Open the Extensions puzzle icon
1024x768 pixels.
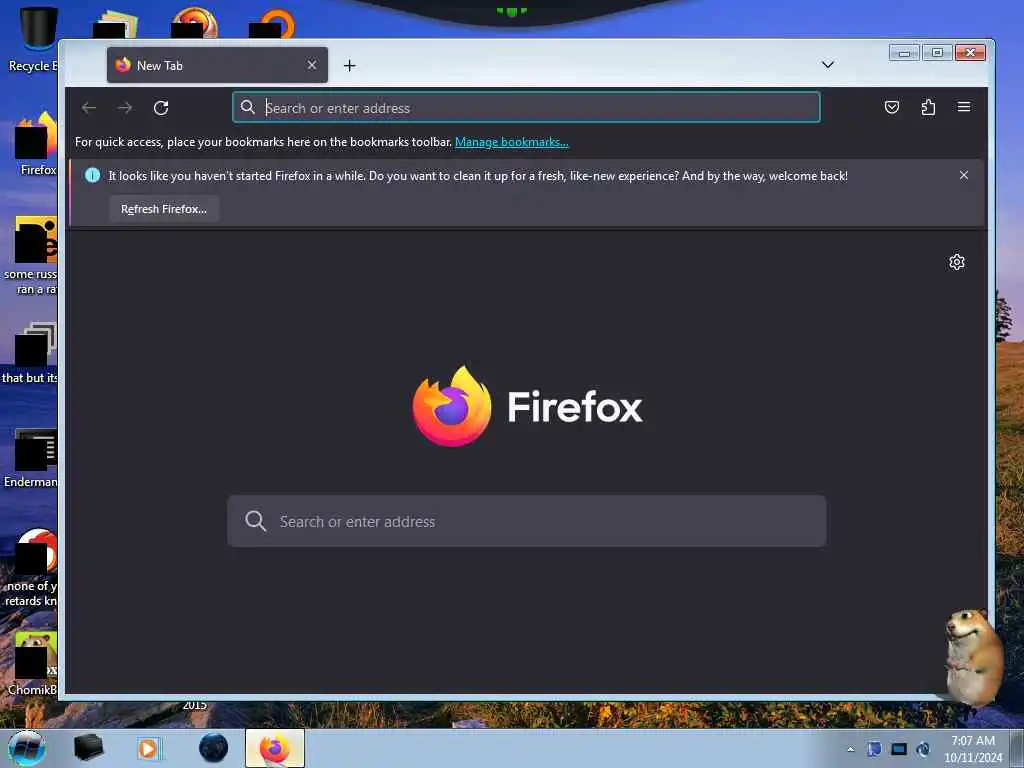tap(928, 107)
